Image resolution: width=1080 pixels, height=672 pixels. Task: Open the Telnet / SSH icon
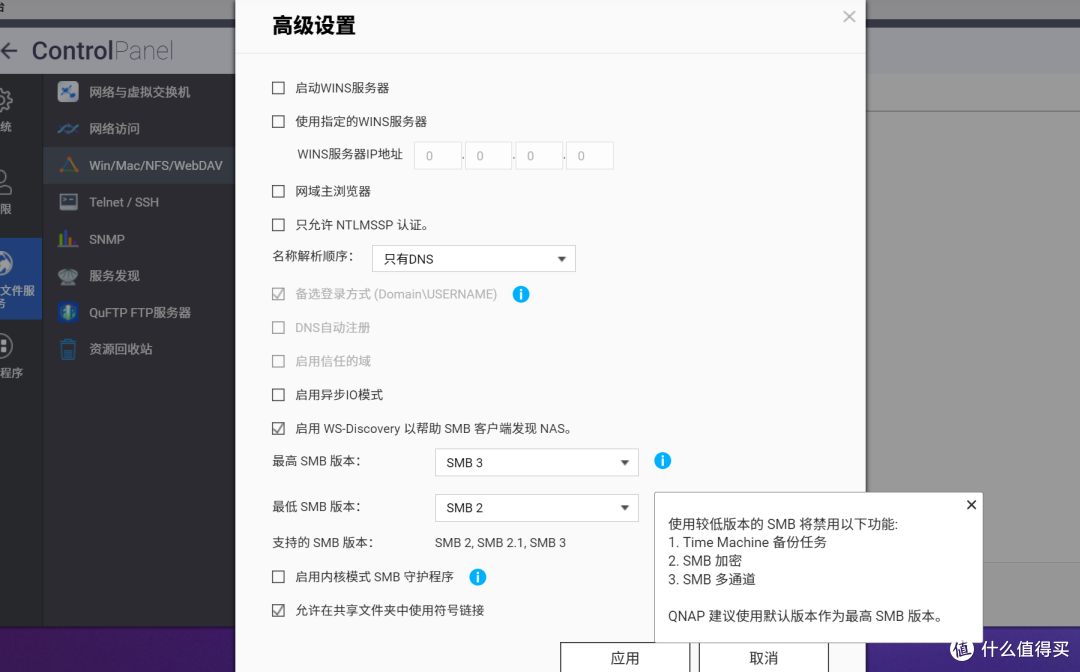(68, 202)
